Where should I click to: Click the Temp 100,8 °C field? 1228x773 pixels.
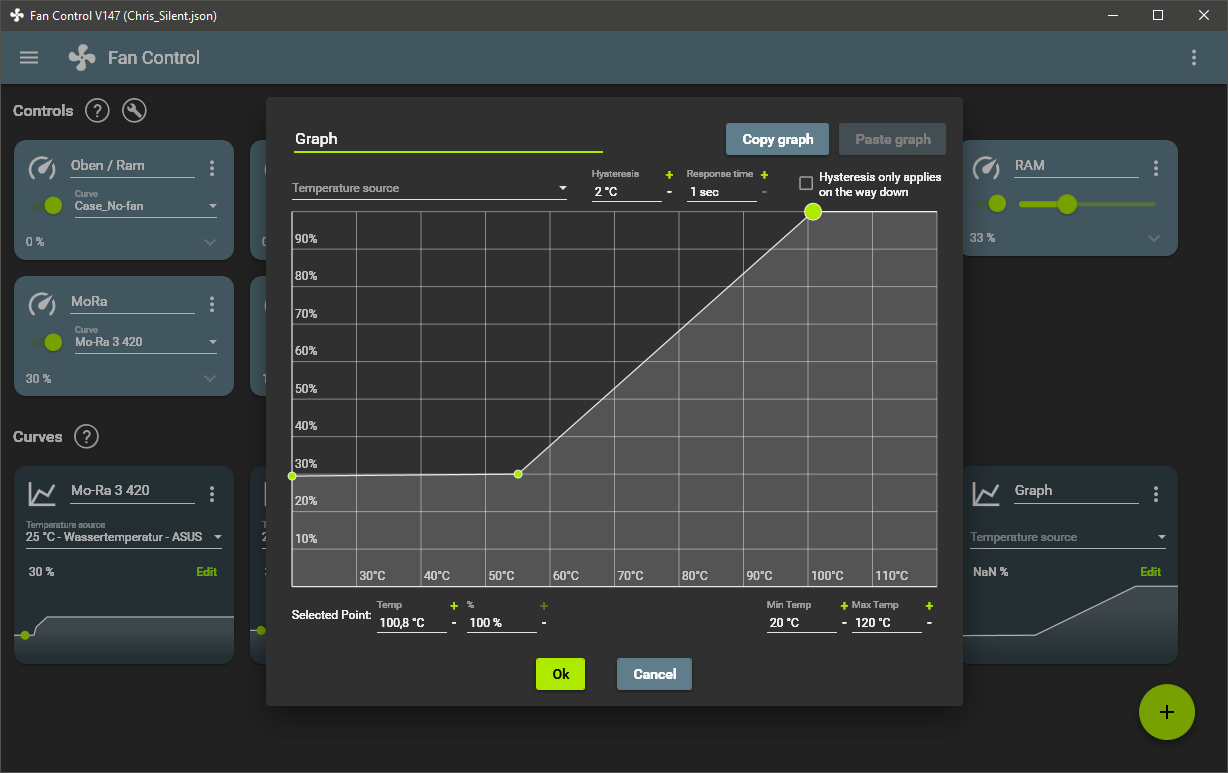[411, 622]
